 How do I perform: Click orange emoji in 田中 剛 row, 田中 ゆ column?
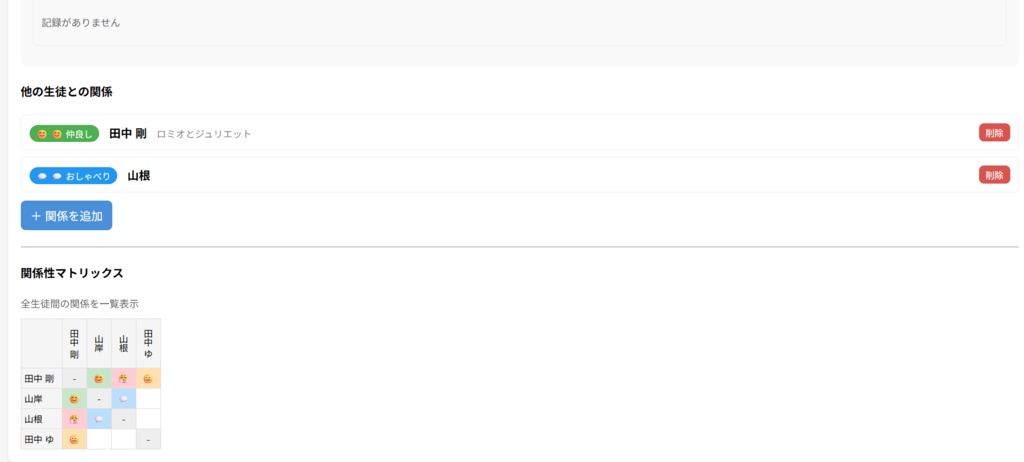(x=148, y=379)
